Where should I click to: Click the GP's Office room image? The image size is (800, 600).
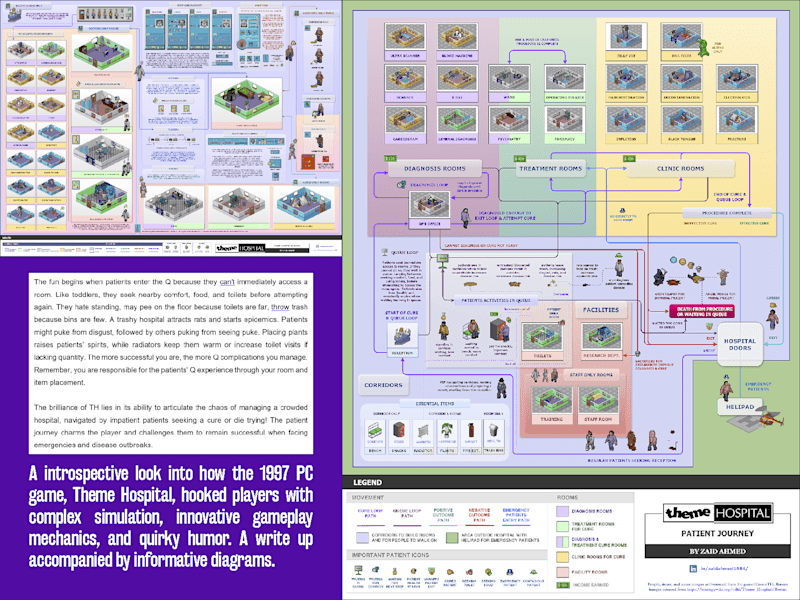(x=430, y=205)
